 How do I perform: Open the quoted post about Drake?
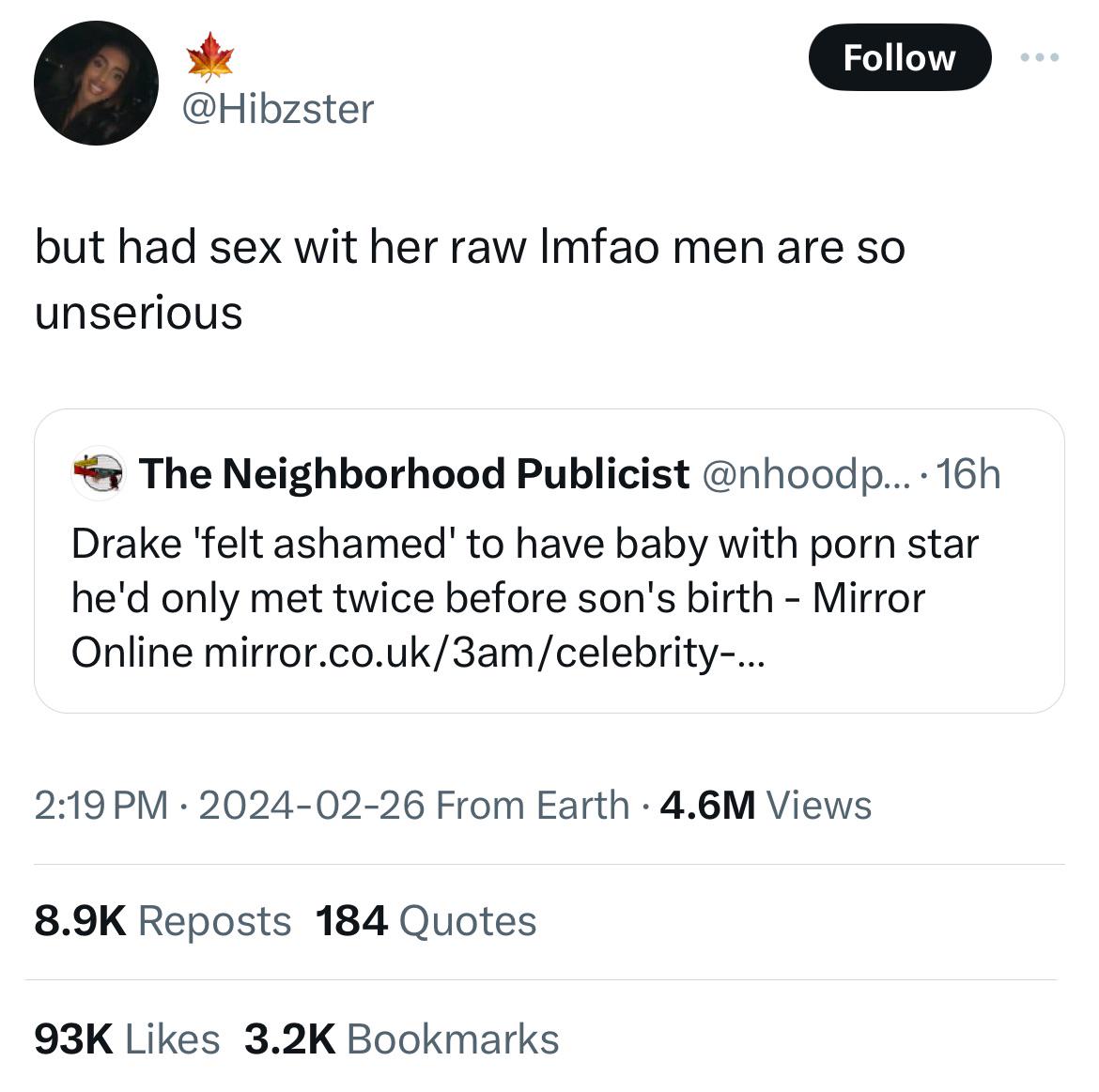pyautogui.click(x=524, y=573)
